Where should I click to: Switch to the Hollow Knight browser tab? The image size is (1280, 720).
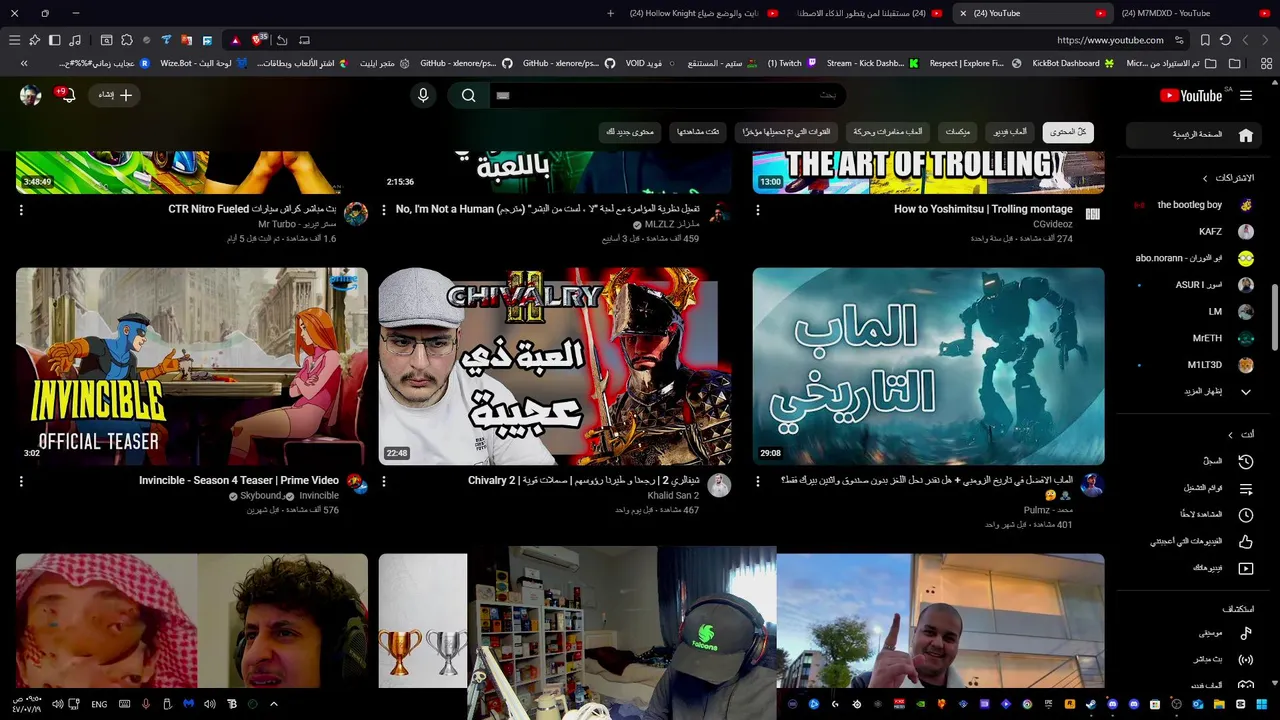702,13
